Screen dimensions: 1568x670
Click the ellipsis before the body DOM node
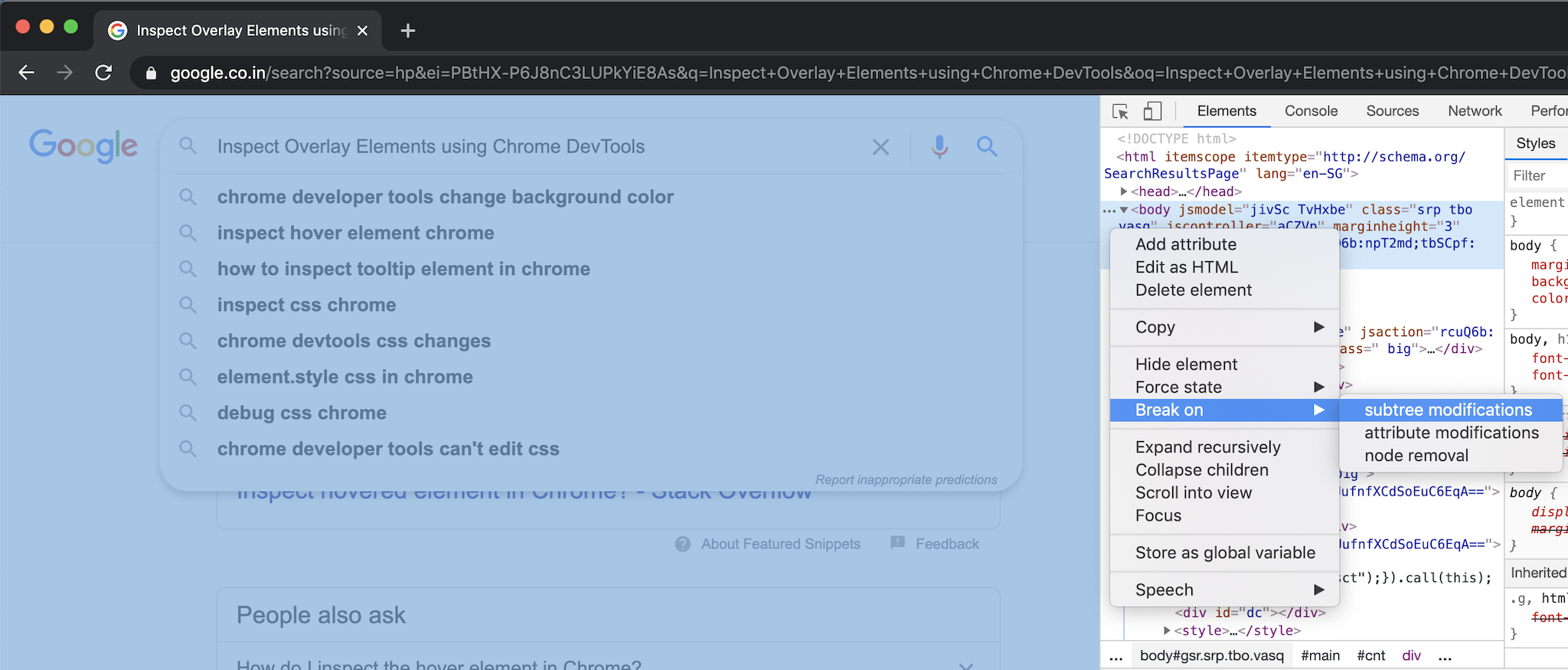[1109, 211]
